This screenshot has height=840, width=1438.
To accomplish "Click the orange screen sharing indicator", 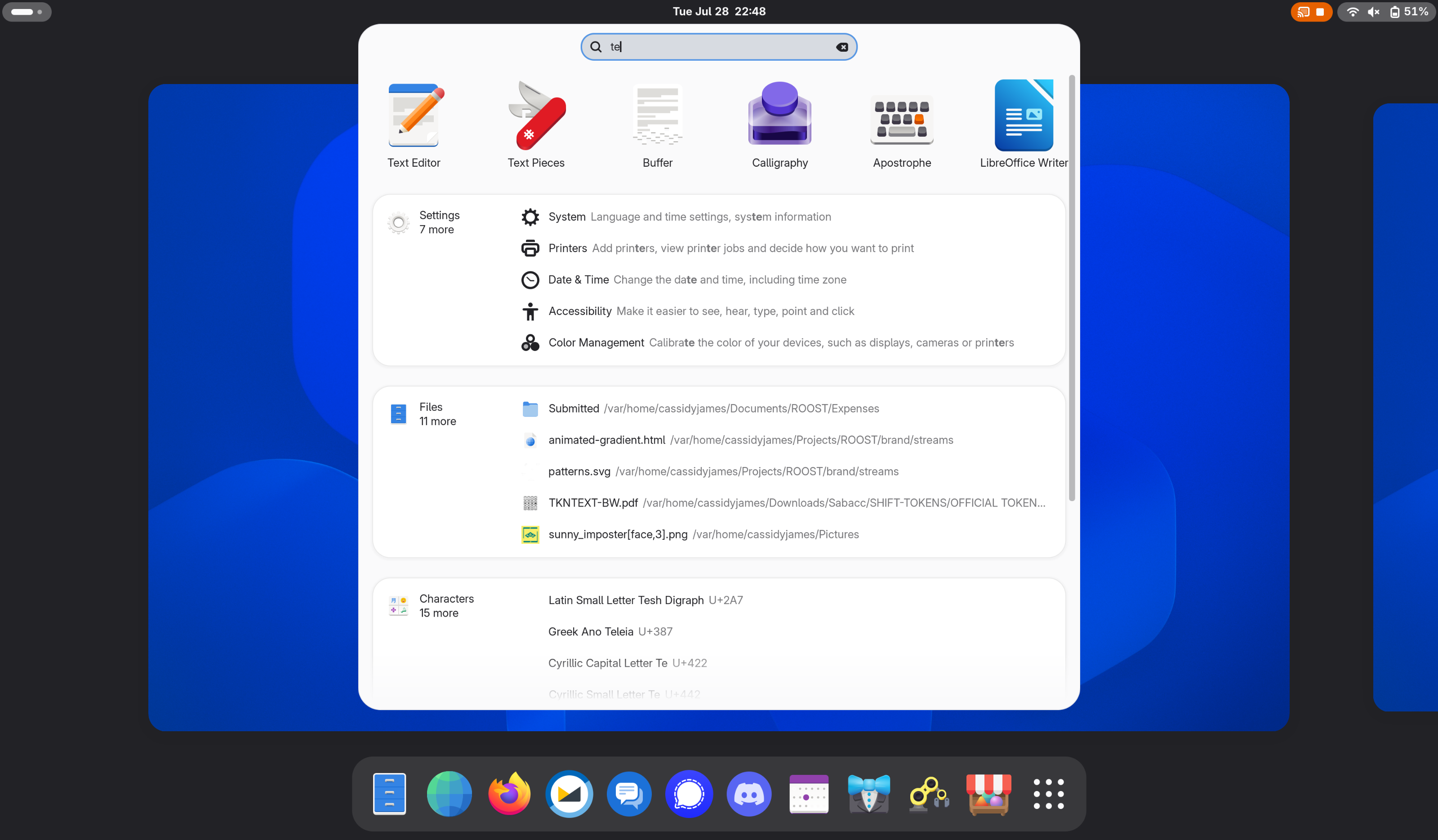I will [1311, 11].
